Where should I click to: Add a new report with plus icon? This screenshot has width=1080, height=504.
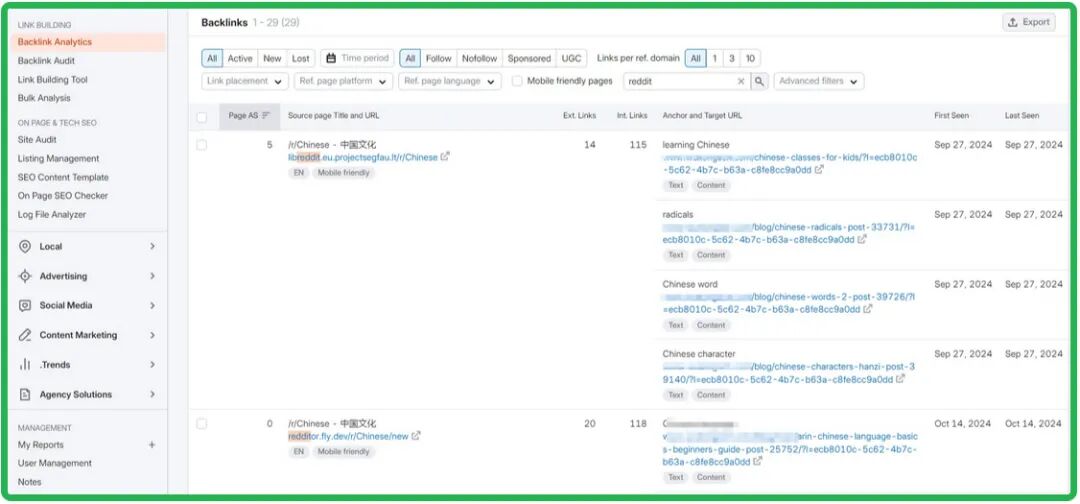(152, 445)
